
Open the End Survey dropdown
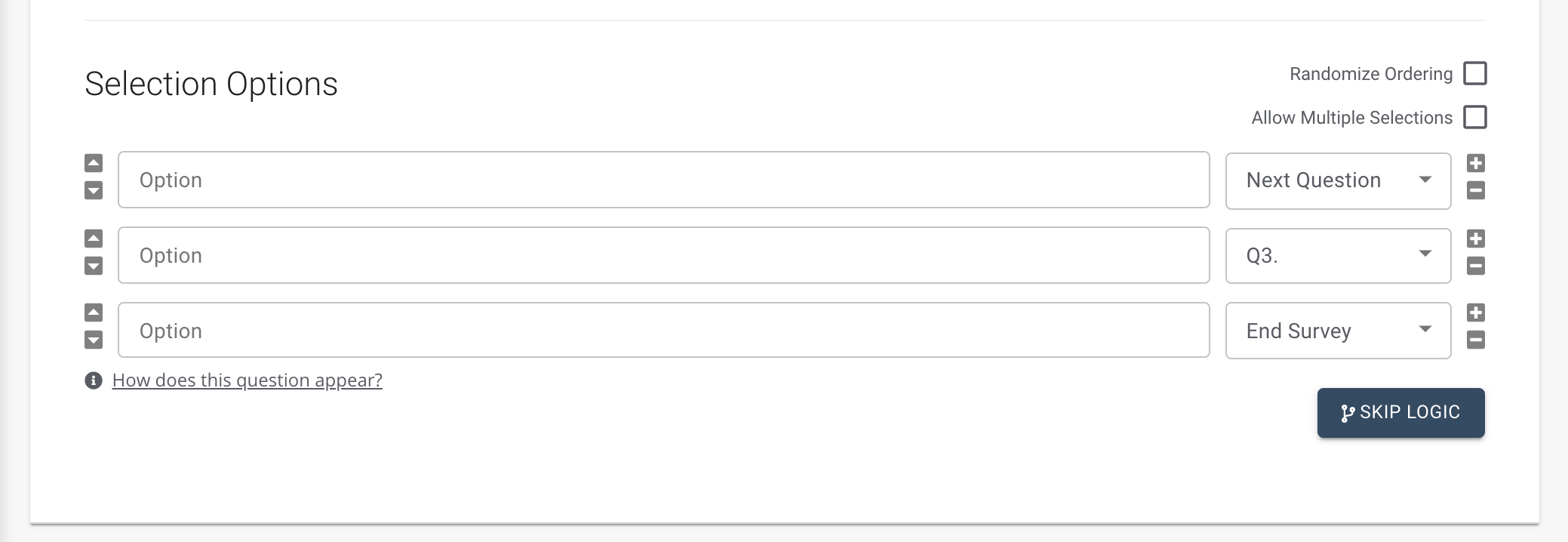(1338, 331)
